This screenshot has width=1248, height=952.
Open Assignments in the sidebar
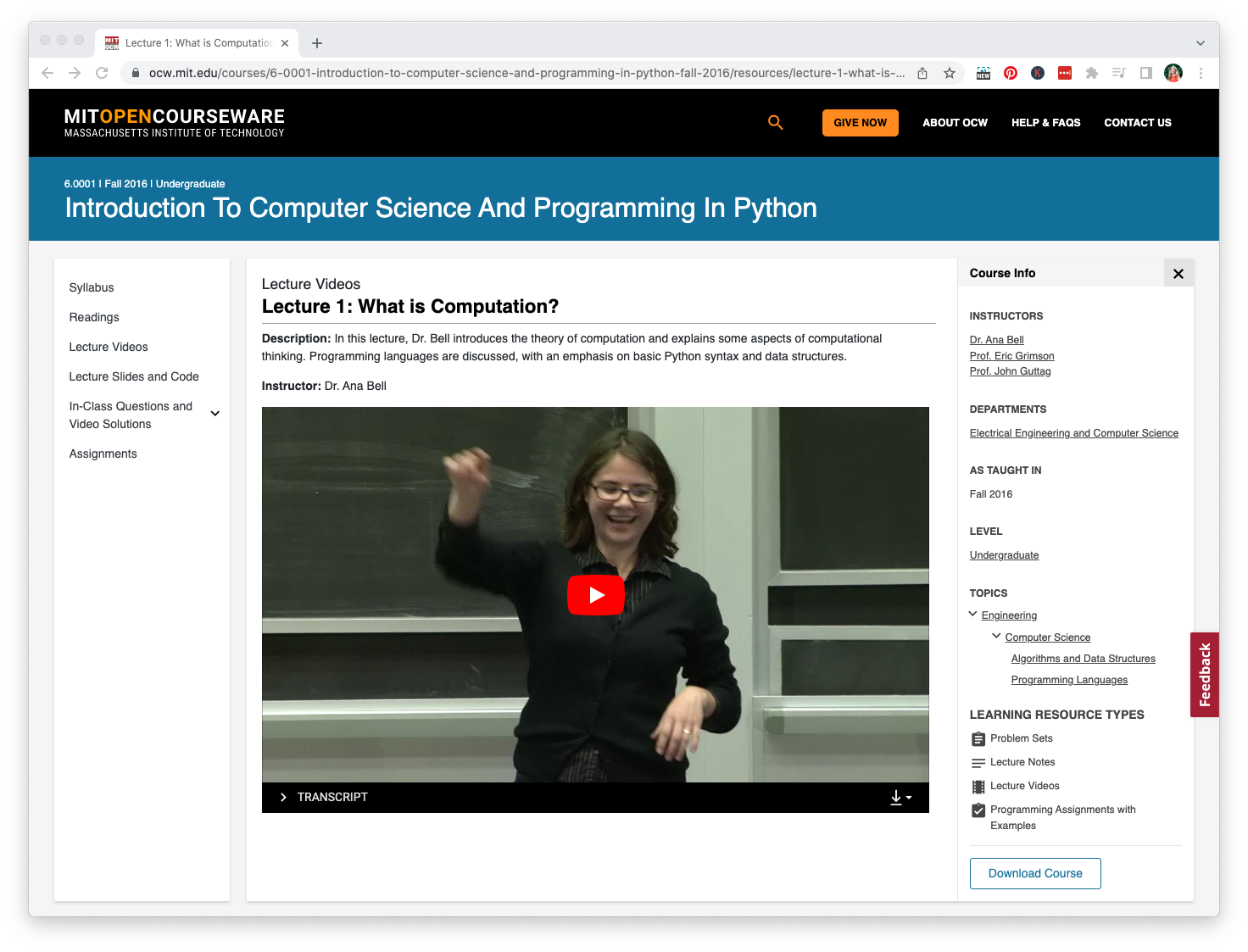(103, 454)
